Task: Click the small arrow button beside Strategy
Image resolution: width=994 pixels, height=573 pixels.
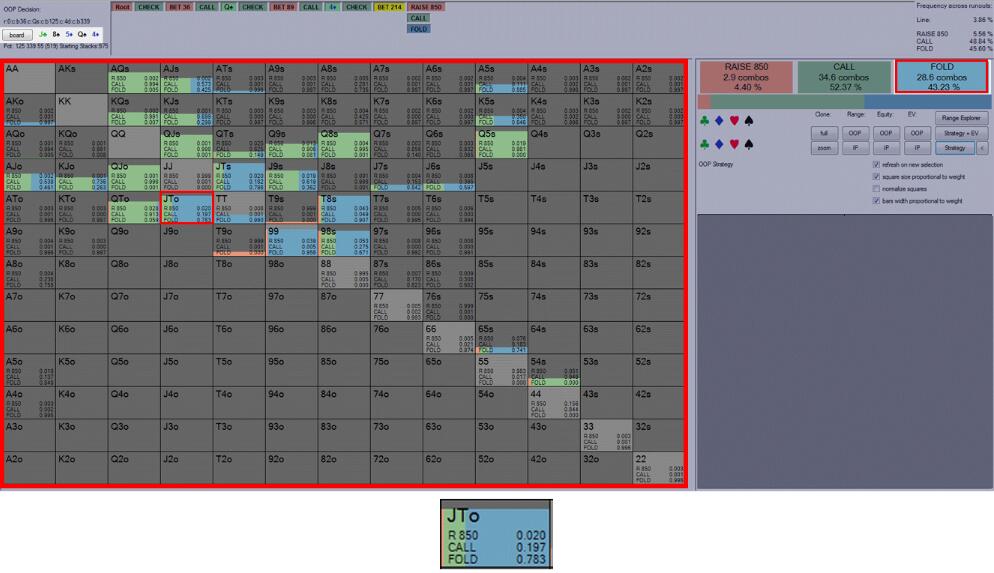Action: tap(982, 148)
